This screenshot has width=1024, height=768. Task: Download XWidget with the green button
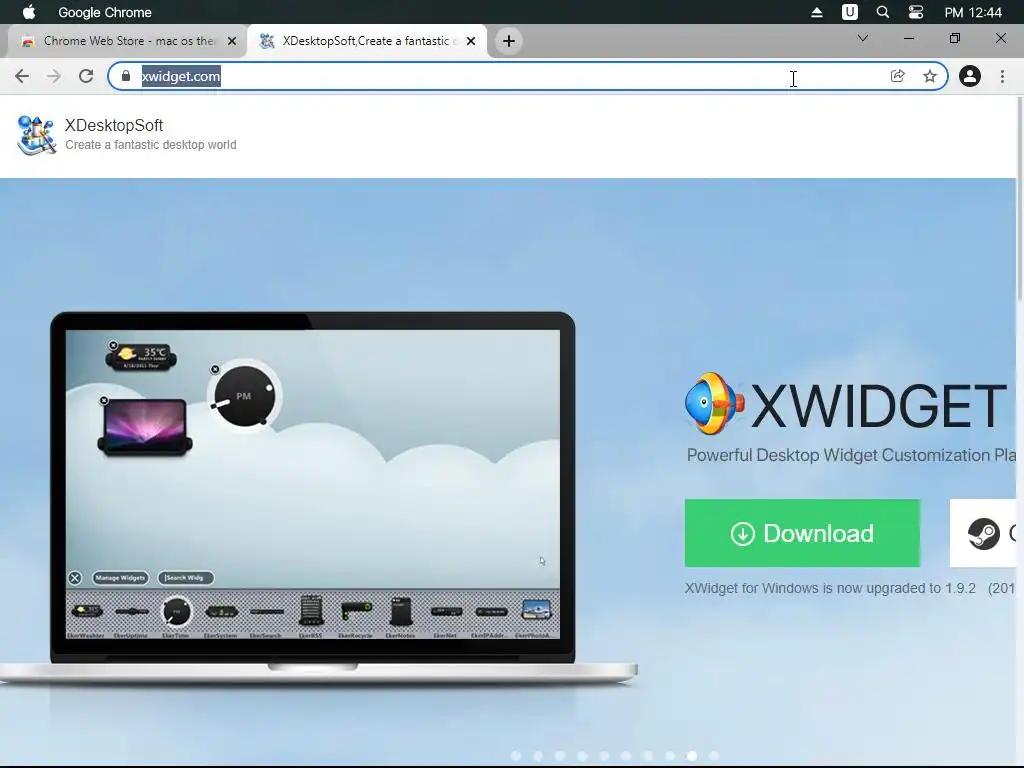click(x=803, y=534)
